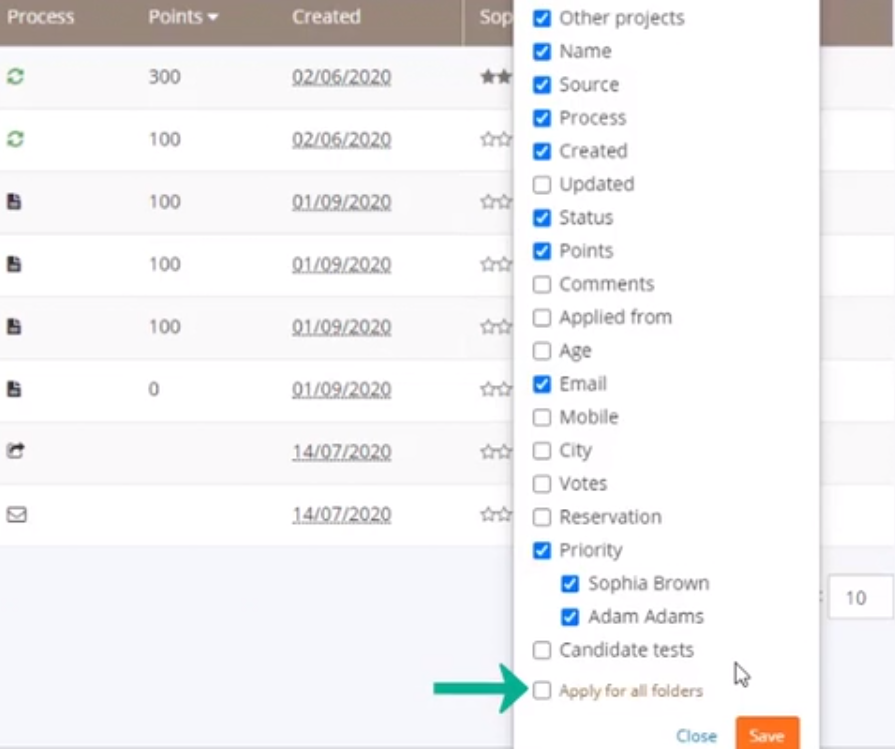Enable the Candidate tests checkbox

[542, 650]
